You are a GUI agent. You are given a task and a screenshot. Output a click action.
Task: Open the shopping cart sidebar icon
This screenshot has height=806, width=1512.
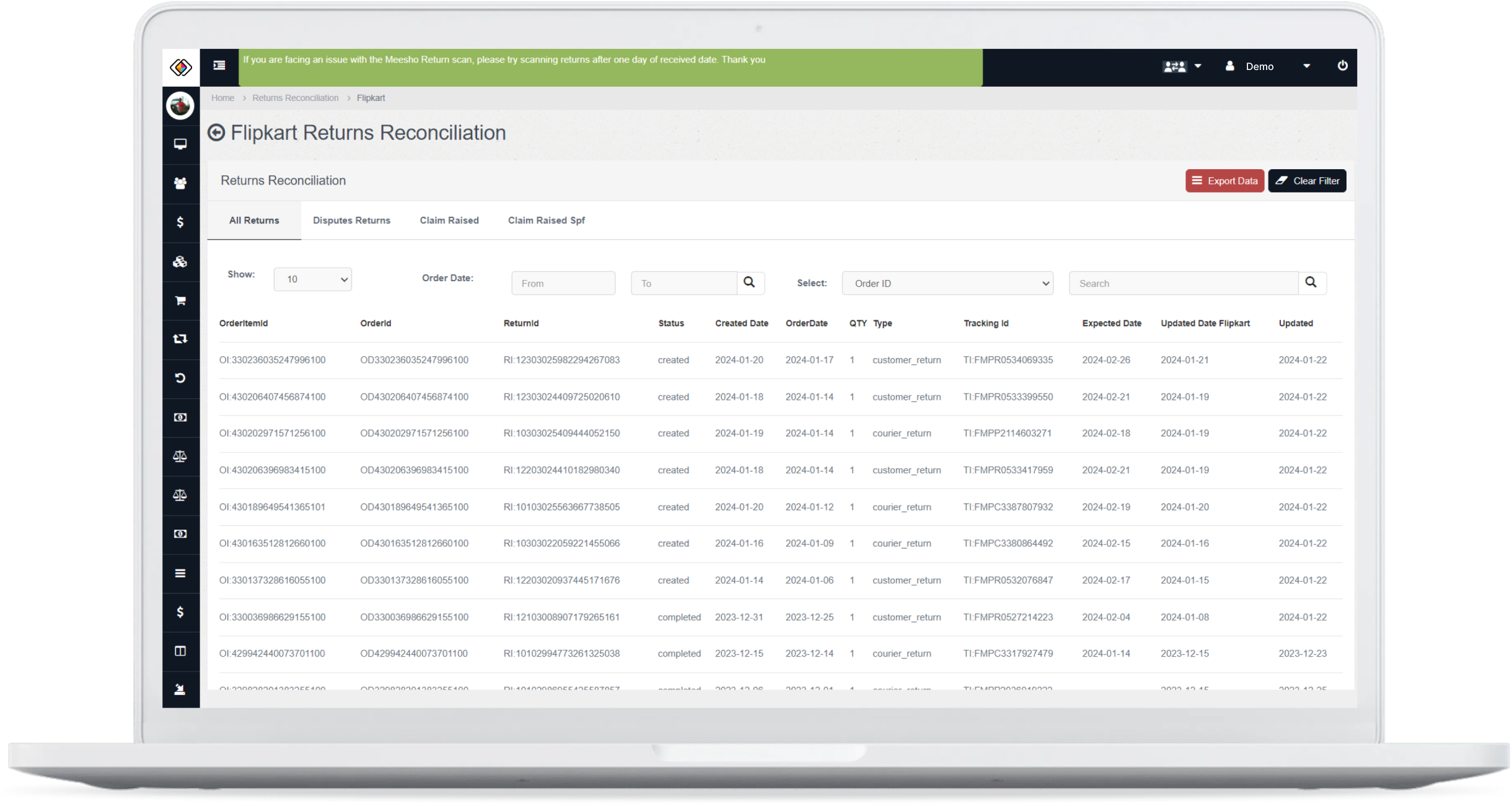(x=180, y=300)
